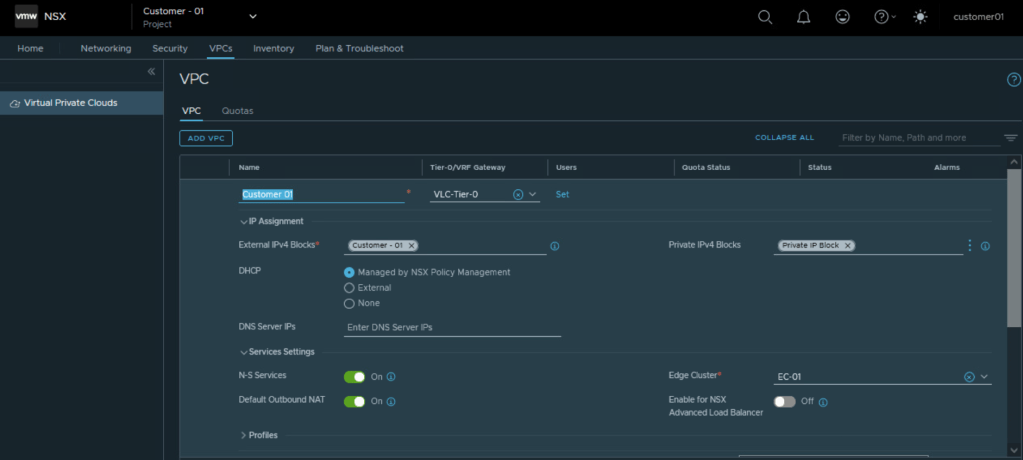
Task: Disable the Default Outbound NAT toggle
Action: tap(355, 401)
